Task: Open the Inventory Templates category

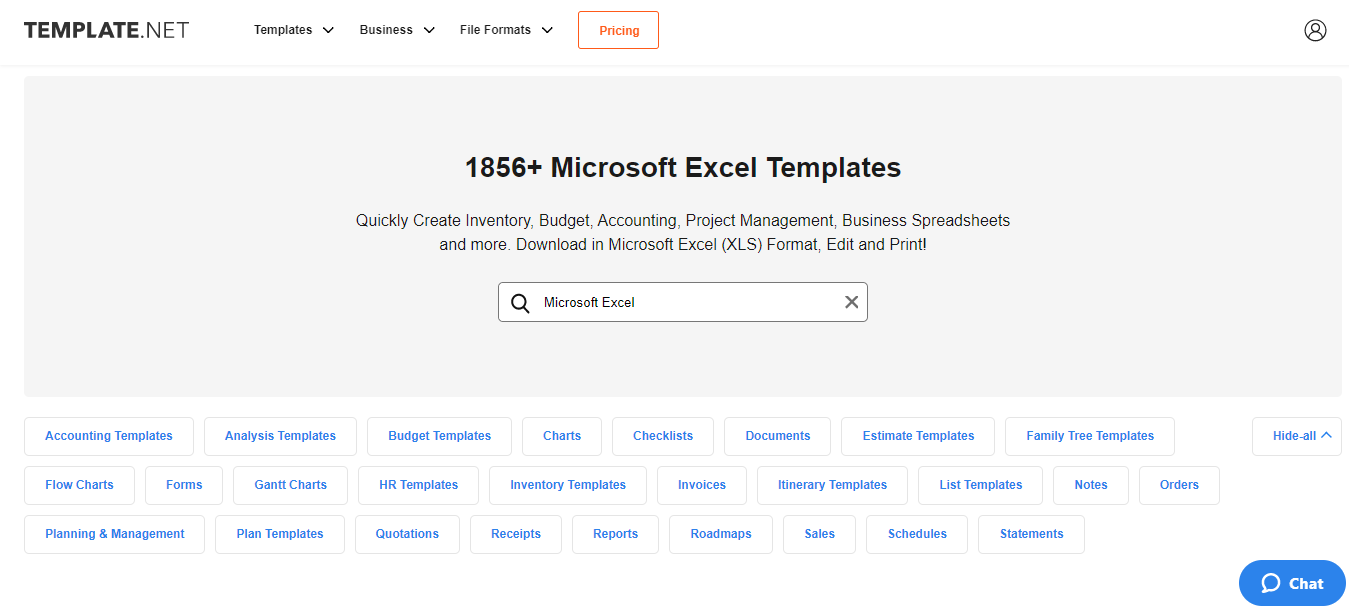Action: (567, 485)
